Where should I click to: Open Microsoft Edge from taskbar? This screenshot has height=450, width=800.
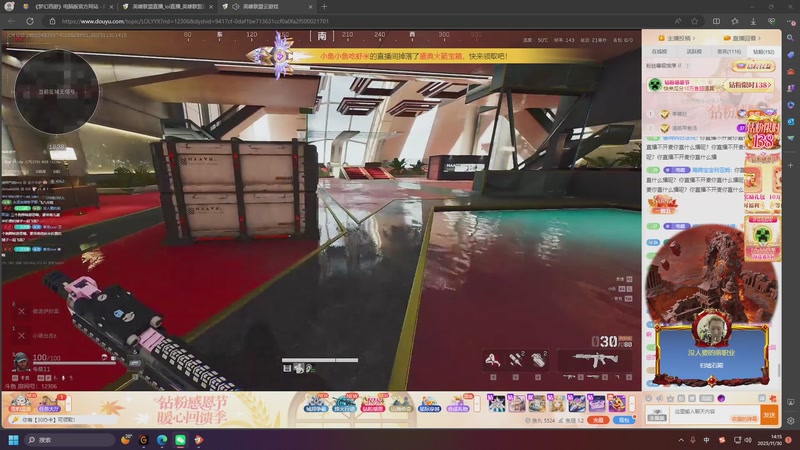point(162,440)
